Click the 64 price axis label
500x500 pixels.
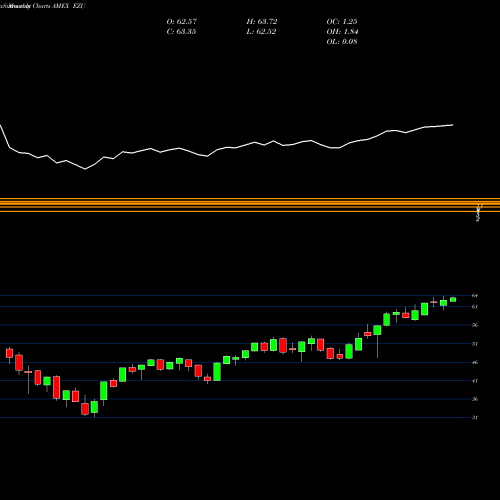(x=475, y=295)
